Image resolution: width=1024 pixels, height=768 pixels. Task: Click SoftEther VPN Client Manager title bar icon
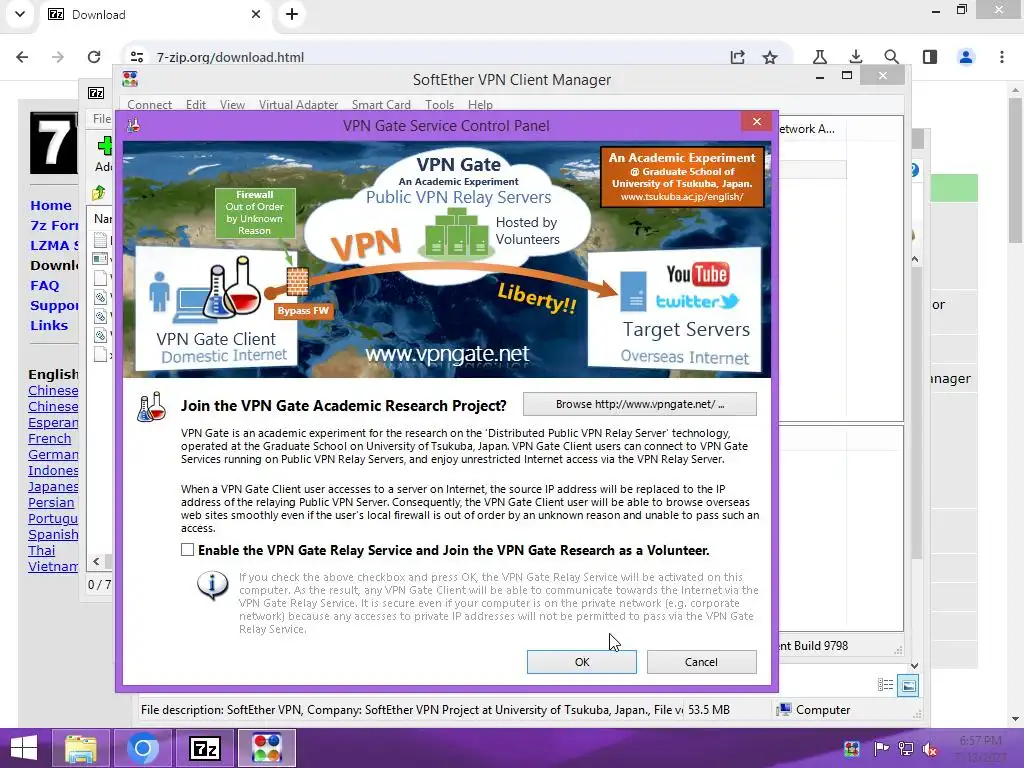(130, 79)
